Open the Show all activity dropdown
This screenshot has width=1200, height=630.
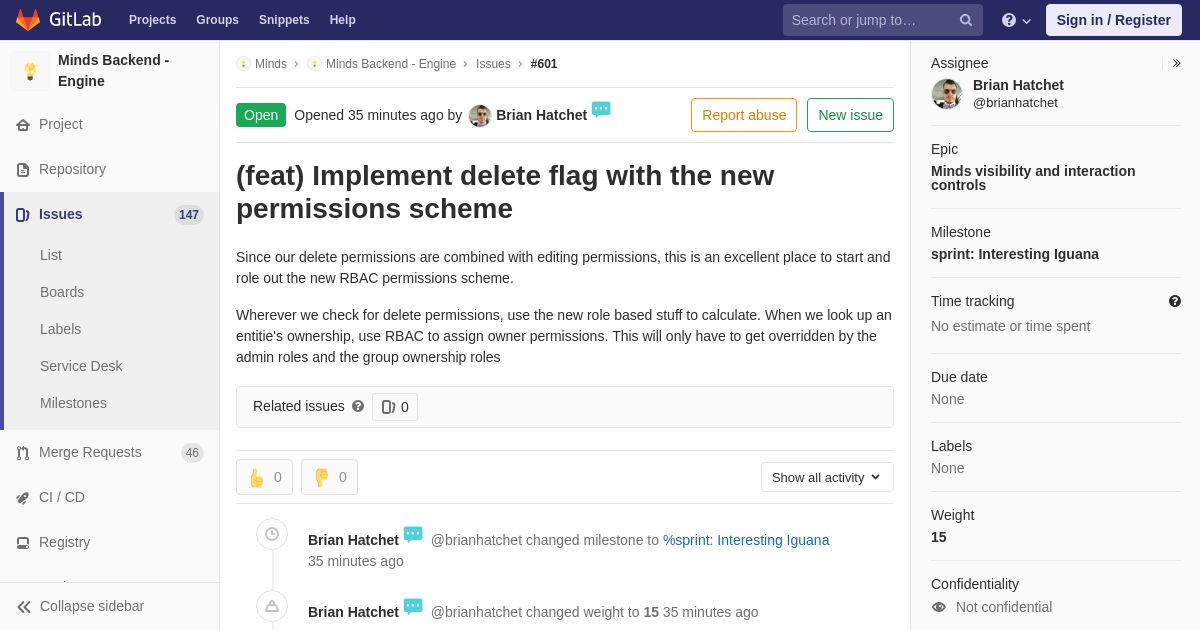click(827, 477)
